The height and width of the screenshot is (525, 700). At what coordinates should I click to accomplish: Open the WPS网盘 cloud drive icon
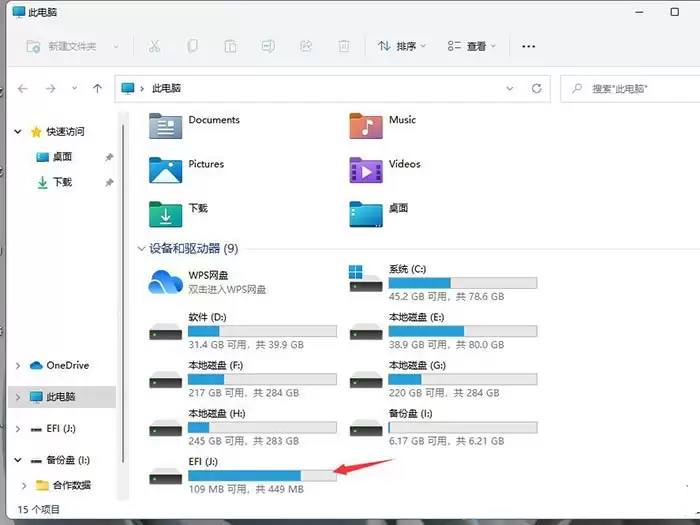pos(165,282)
